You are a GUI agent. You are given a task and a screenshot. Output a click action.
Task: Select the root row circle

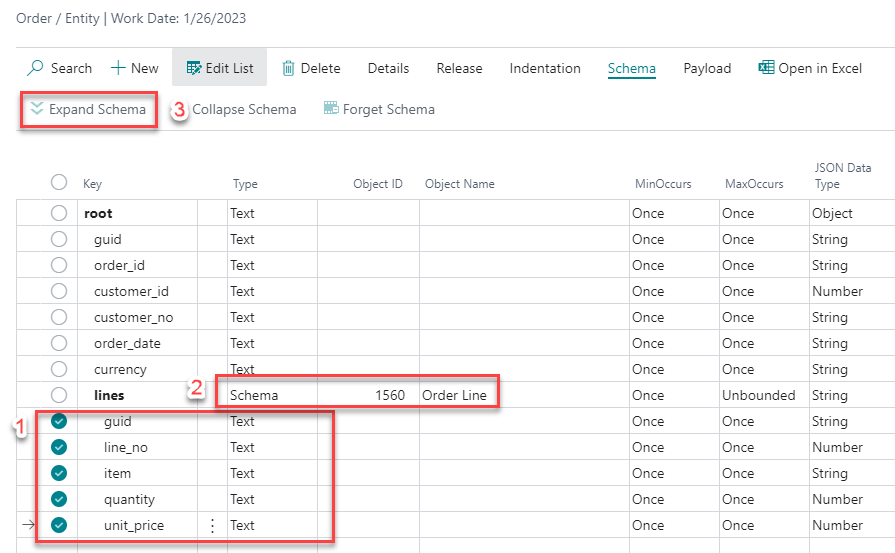click(59, 213)
